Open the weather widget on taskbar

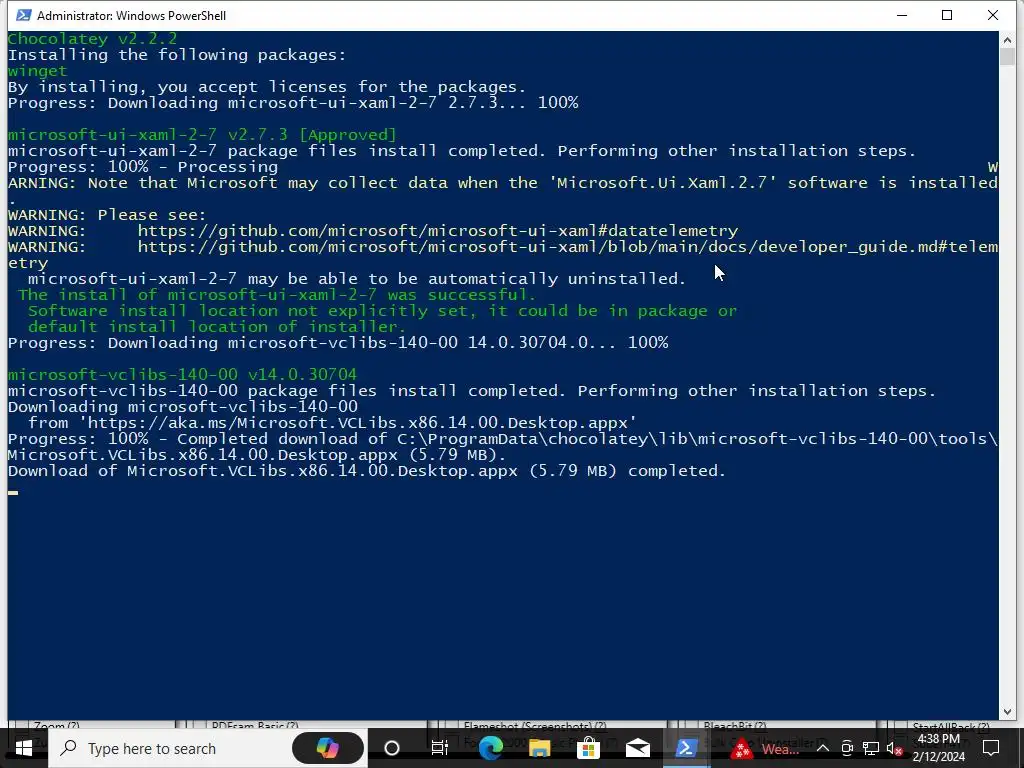[764, 749]
